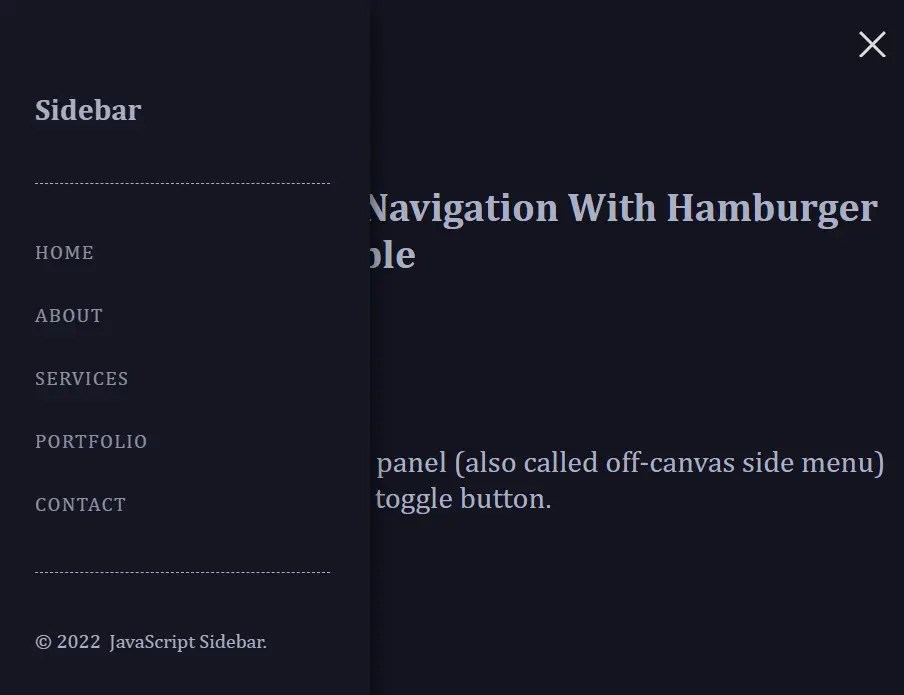Click the copyright notice at the bottom
The image size is (904, 695).
pos(150,642)
